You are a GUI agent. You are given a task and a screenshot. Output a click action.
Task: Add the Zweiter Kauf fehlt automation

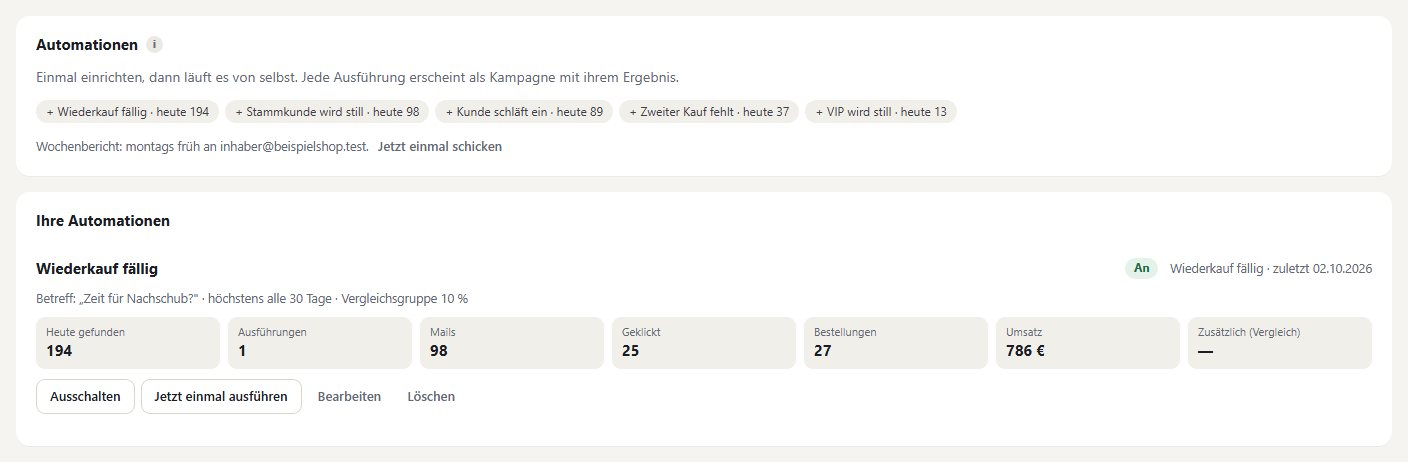pos(709,111)
